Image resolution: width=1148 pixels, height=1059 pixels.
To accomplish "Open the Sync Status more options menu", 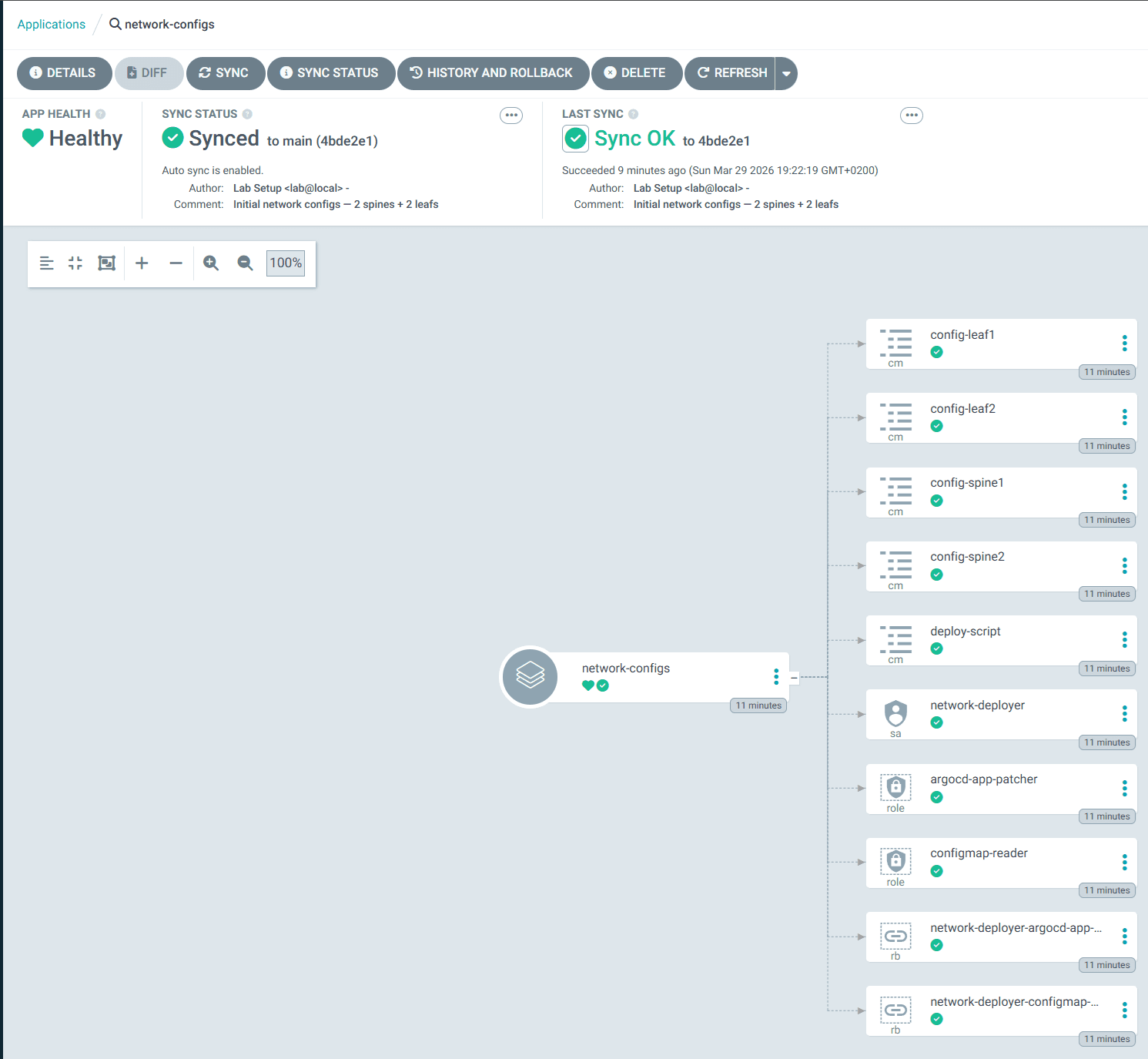I will pos(511,116).
